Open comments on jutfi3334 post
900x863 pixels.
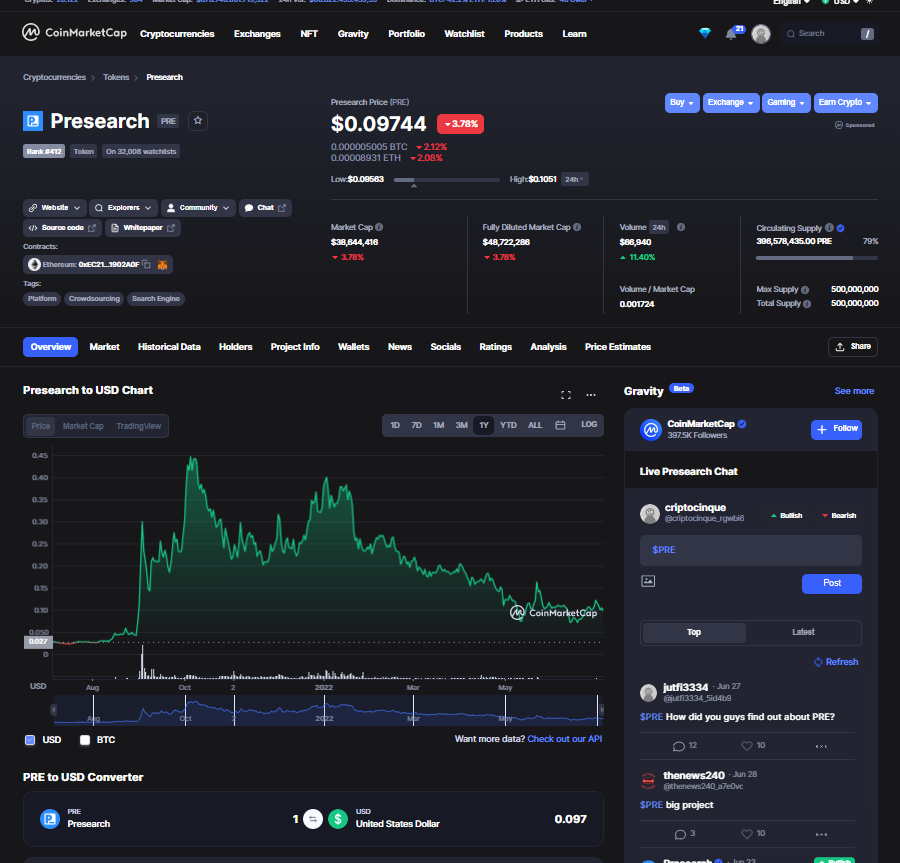685,746
